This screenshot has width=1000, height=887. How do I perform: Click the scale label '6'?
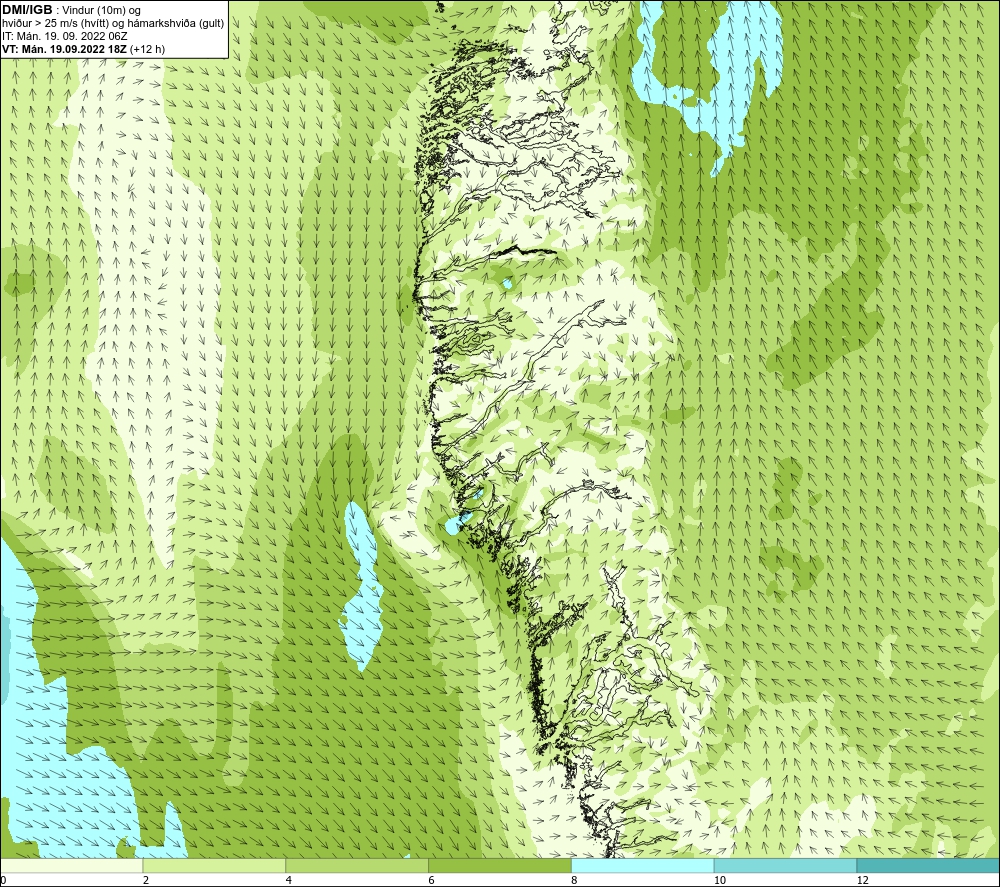432,880
